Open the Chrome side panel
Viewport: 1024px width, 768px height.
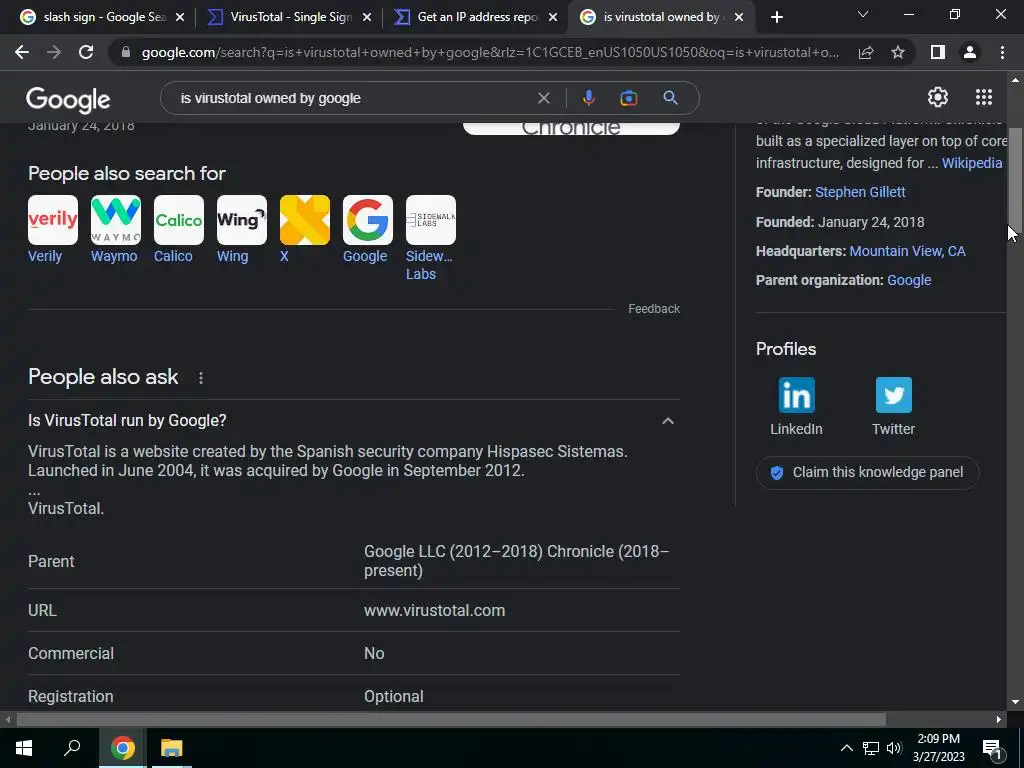(938, 52)
